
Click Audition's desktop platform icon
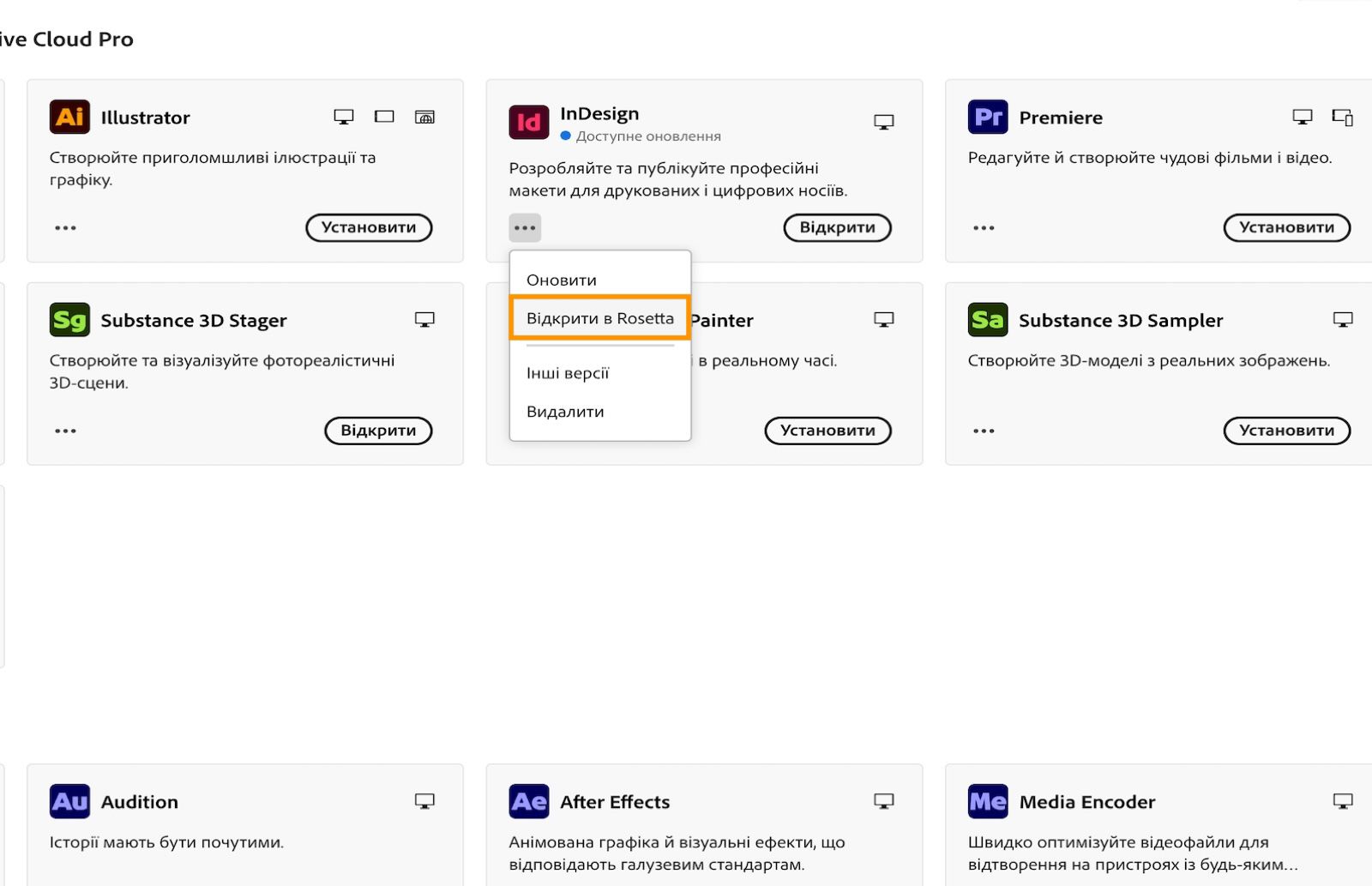(x=424, y=801)
